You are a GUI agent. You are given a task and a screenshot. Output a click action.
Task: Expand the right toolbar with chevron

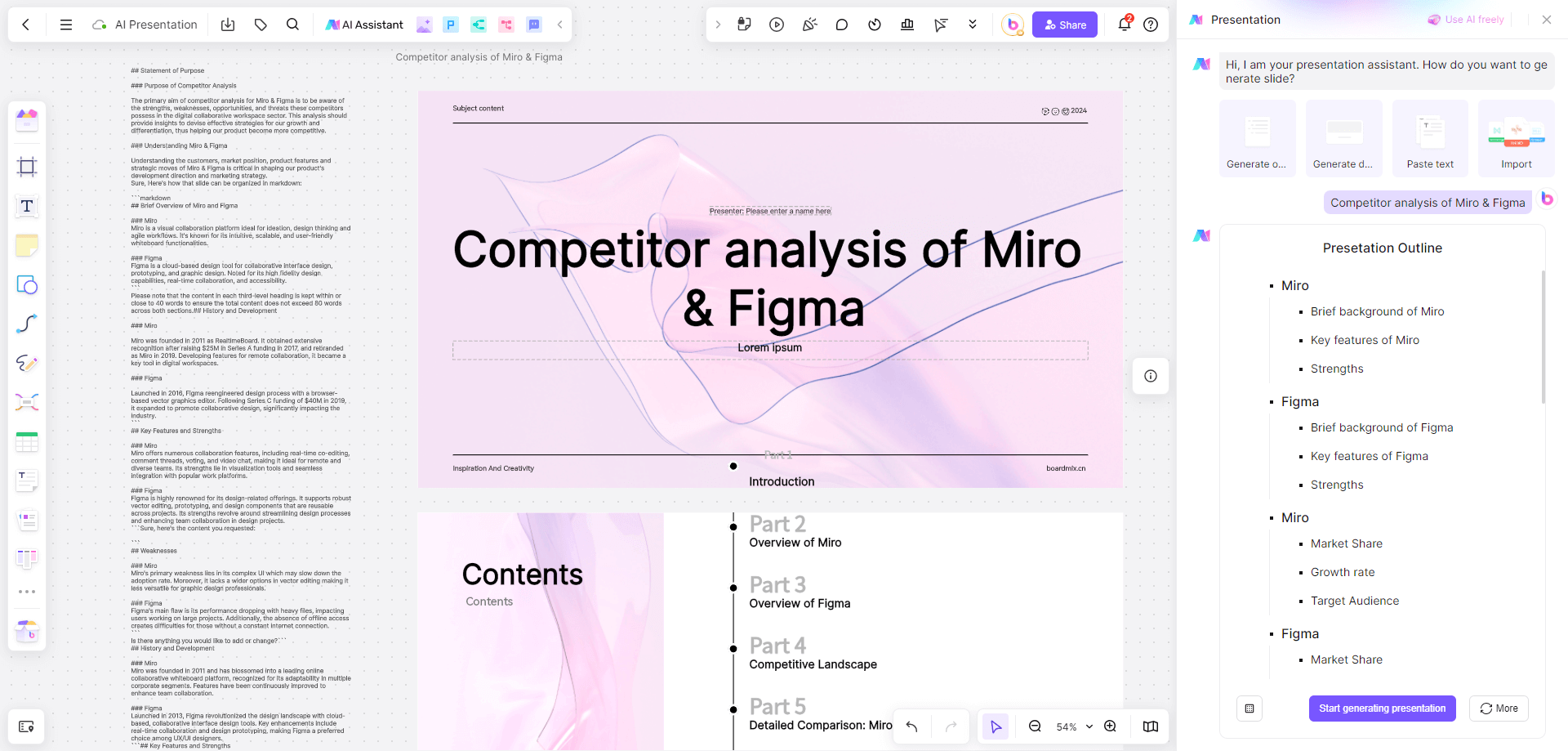click(718, 25)
